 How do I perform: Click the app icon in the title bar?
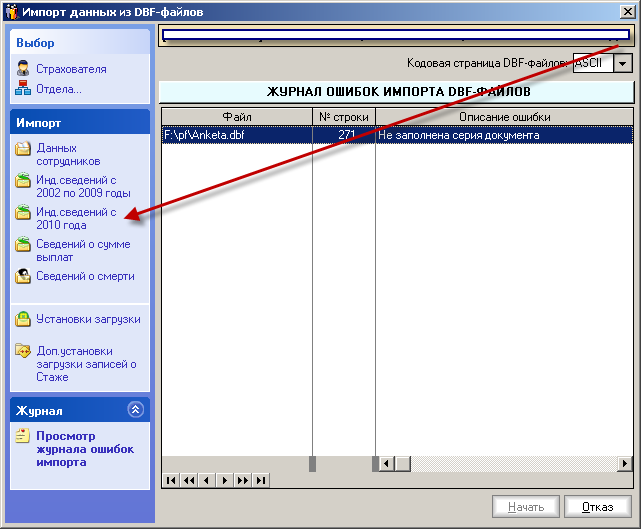12,11
